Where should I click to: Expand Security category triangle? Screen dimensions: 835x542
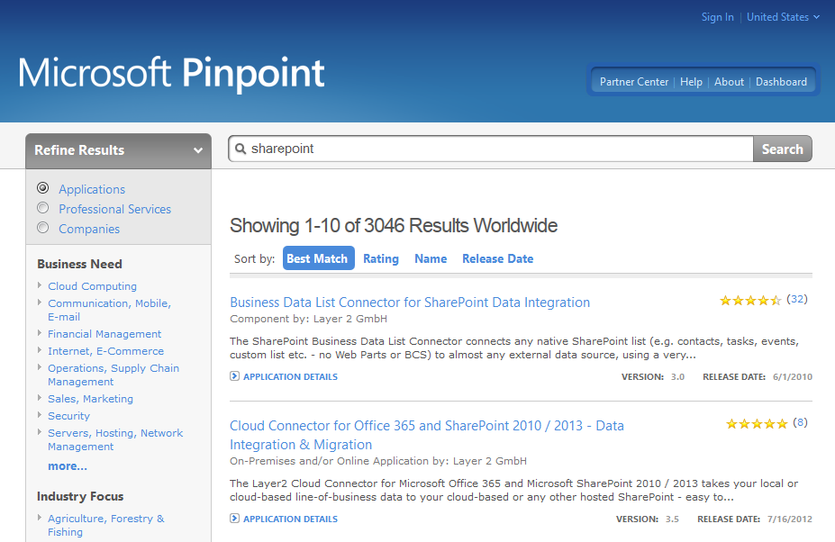tap(39, 415)
